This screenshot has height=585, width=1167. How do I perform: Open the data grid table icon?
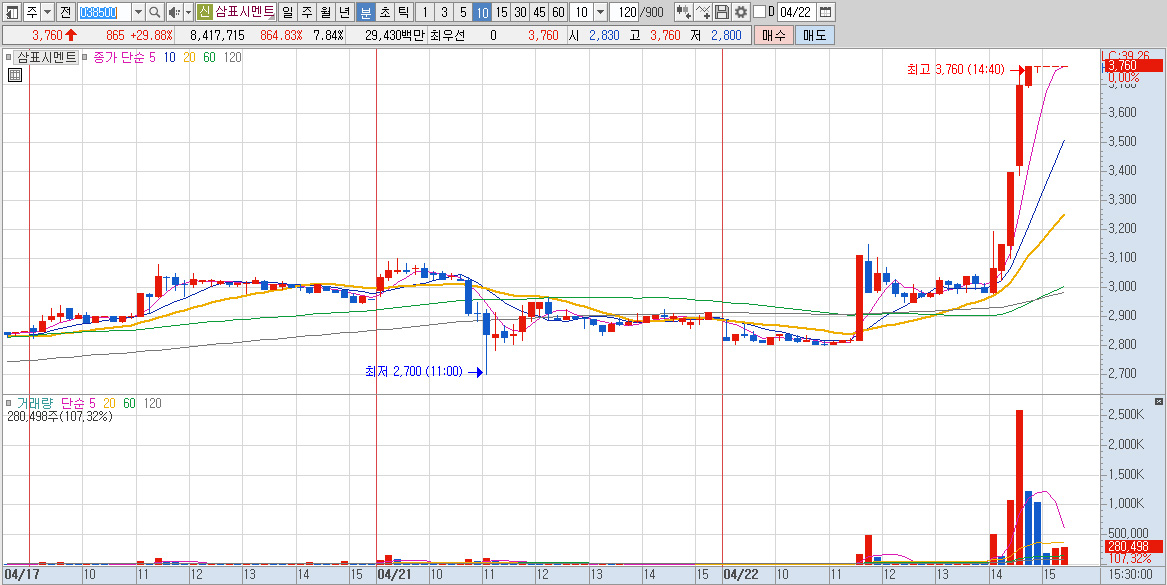pyautogui.click(x=15, y=74)
